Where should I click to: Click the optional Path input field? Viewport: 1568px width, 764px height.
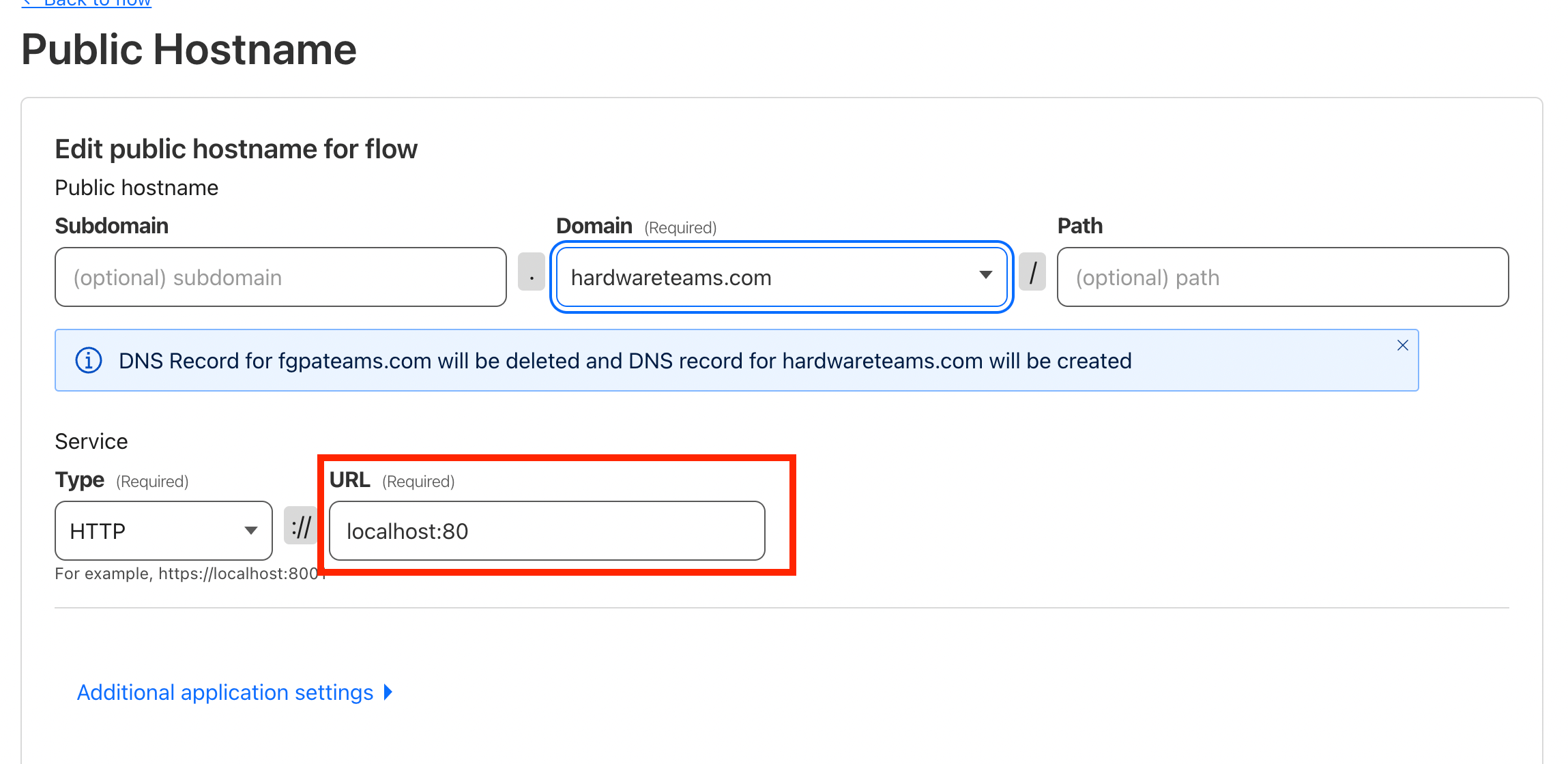click(x=1282, y=278)
